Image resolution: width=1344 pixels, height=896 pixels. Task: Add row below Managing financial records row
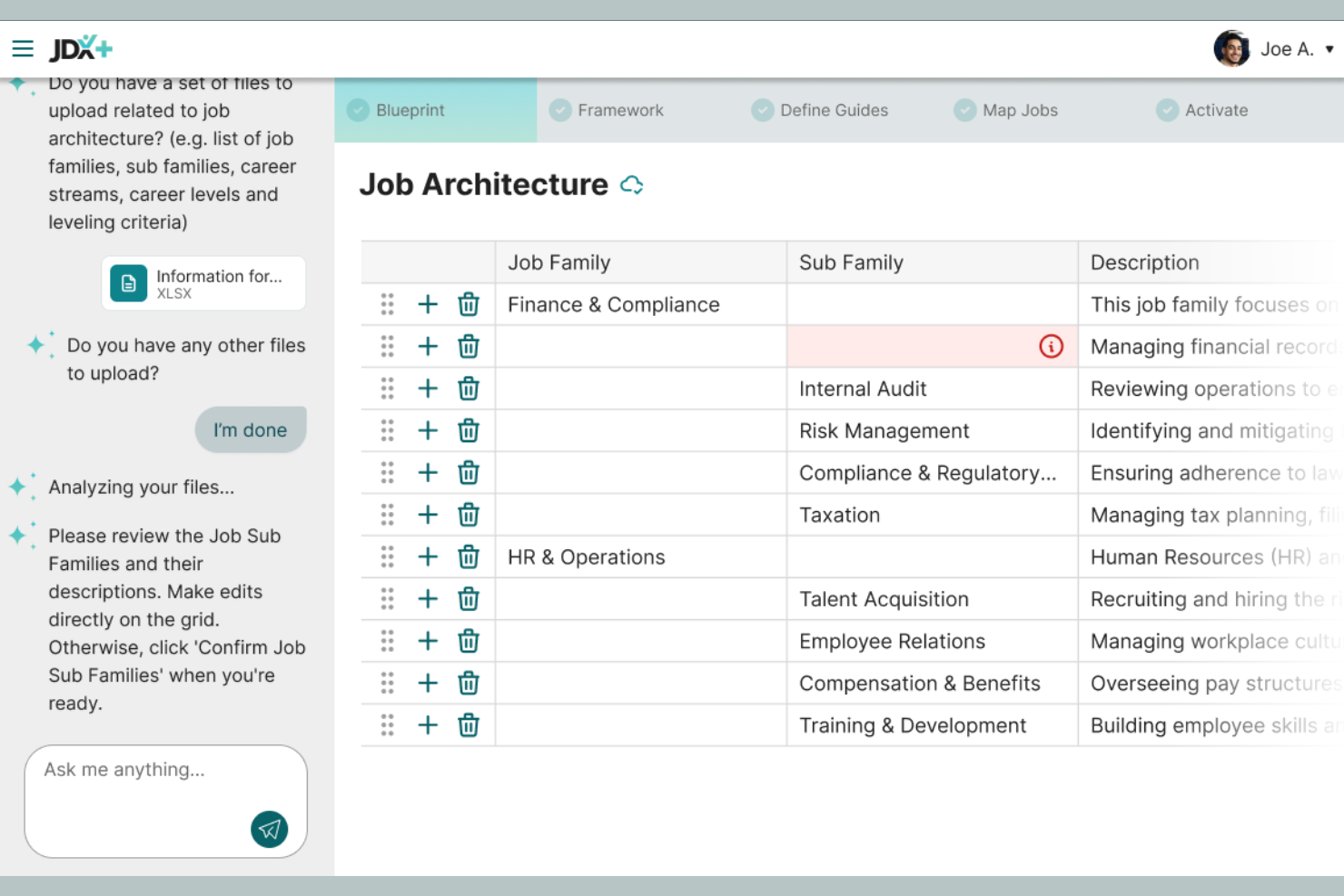[428, 346]
